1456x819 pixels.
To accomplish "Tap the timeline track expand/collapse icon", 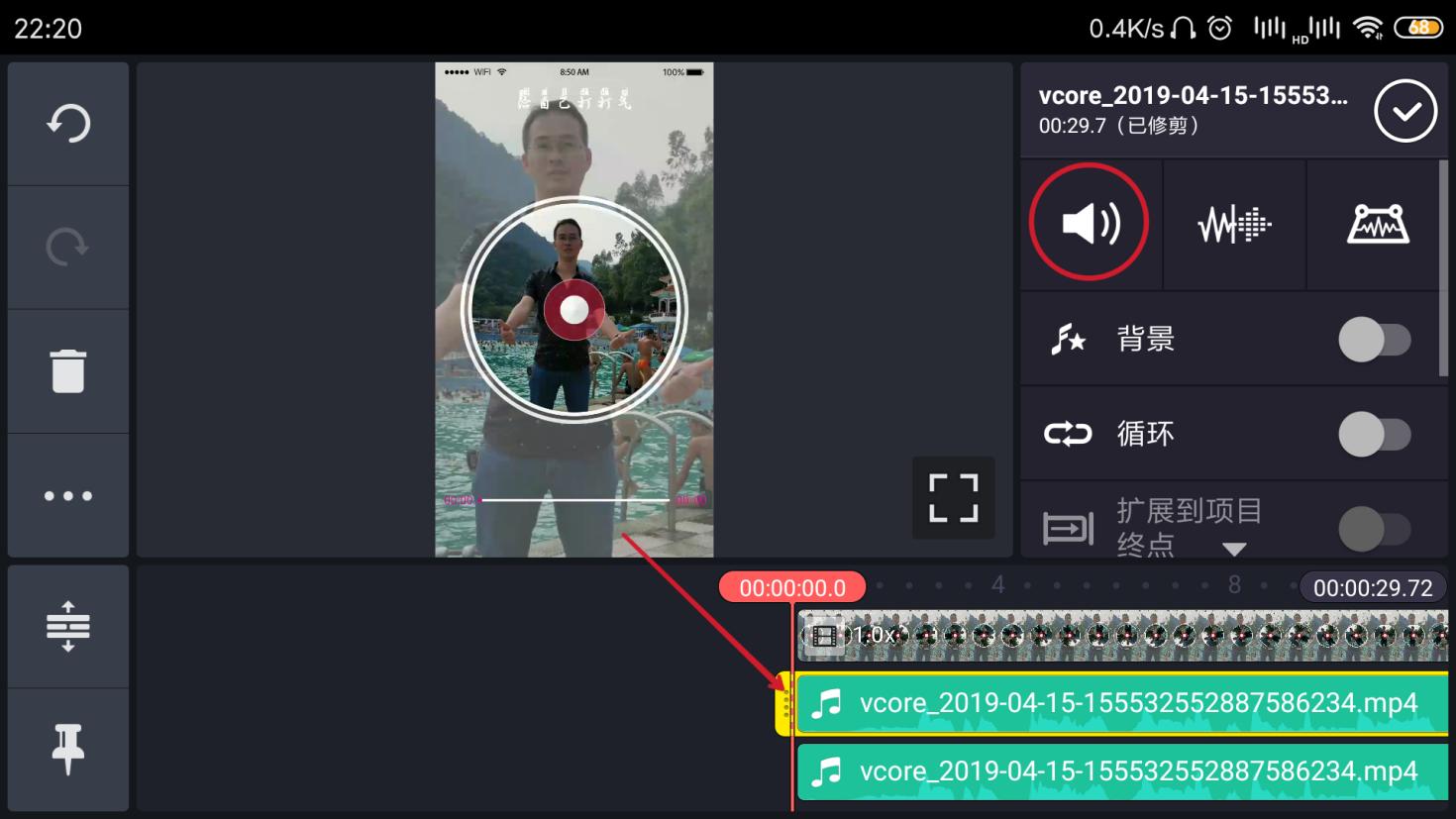I will pos(68,626).
